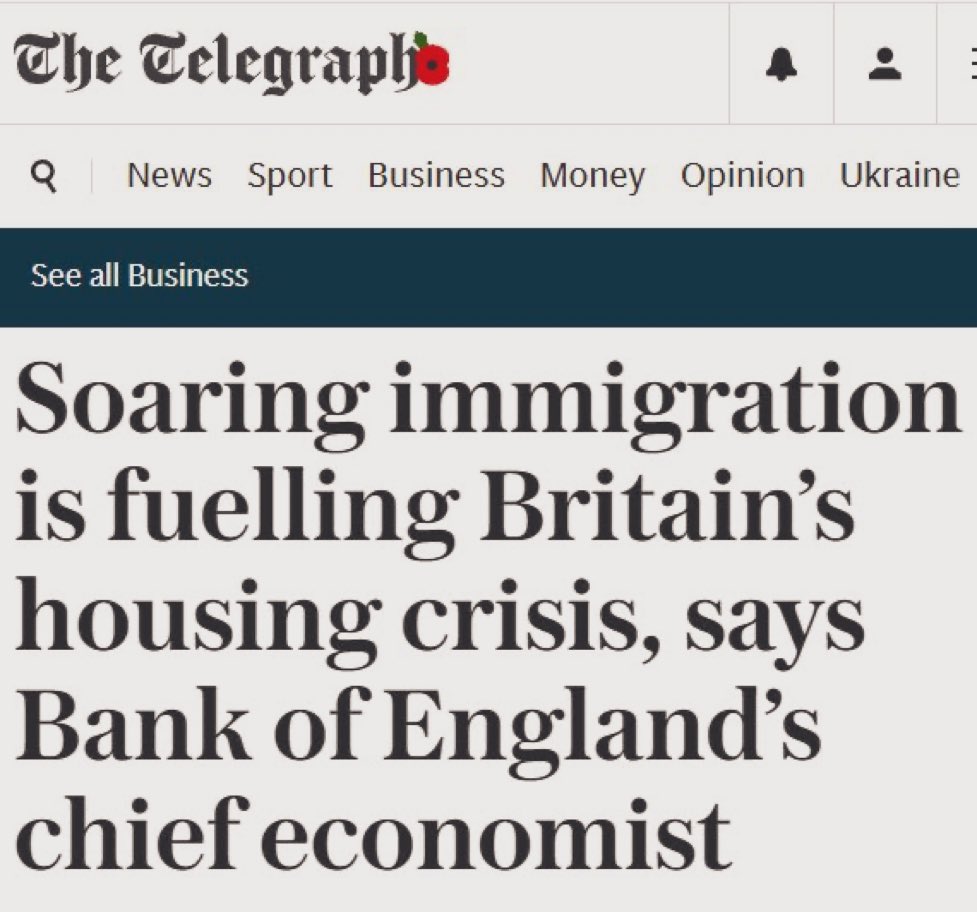Screen dimensions: 977x912
Task: Click empty navy banner right of 'See all Business'
Action: 620,276
